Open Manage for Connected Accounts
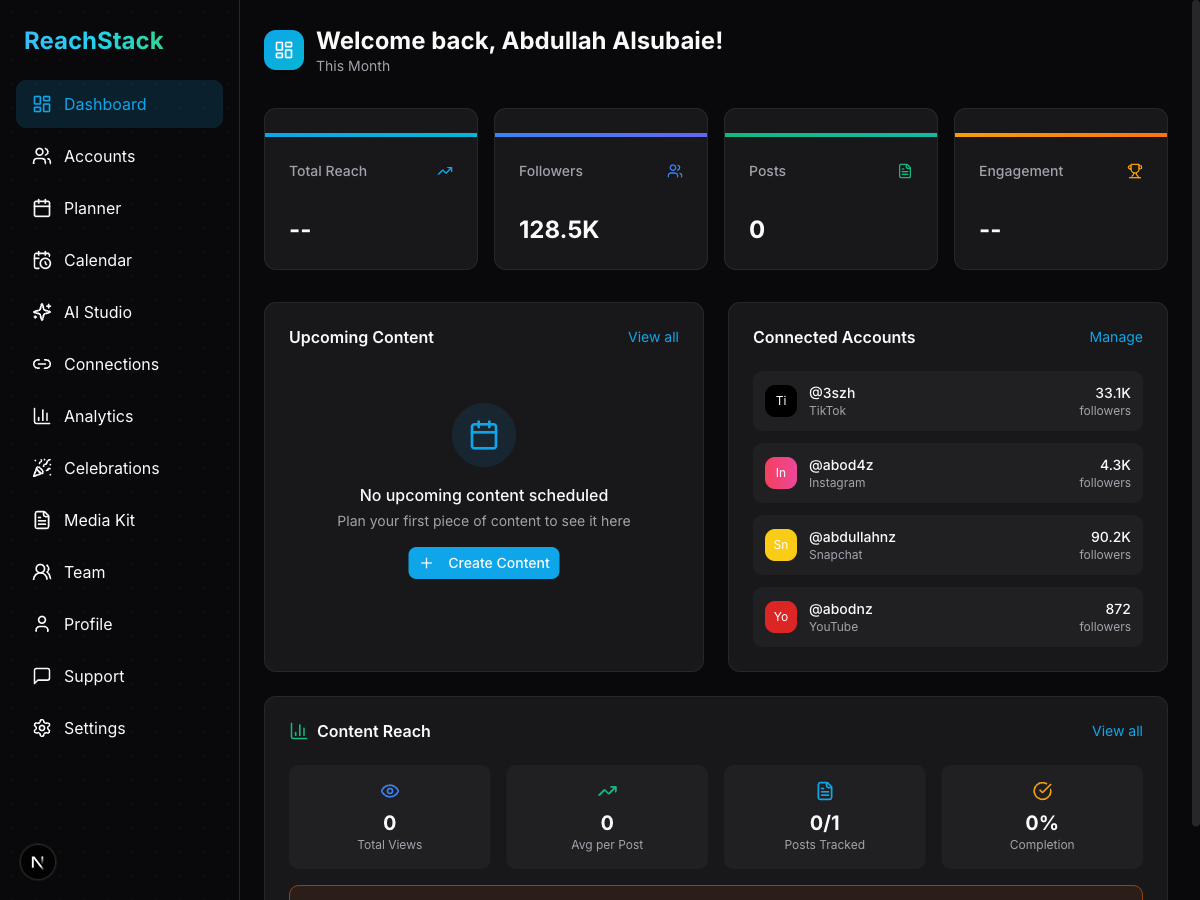1200x900 pixels. (x=1116, y=337)
